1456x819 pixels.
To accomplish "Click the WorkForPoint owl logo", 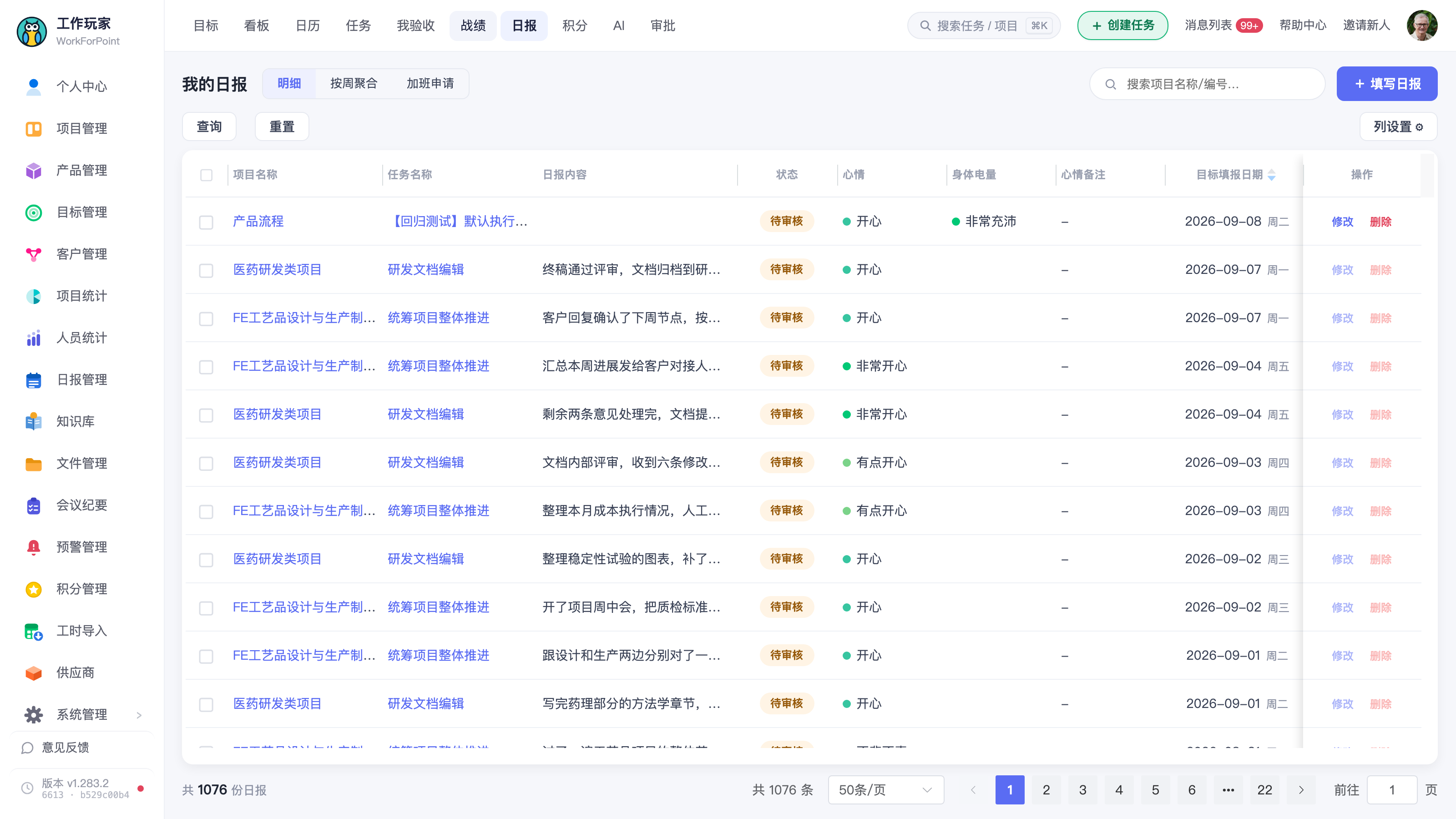I will coord(32,32).
